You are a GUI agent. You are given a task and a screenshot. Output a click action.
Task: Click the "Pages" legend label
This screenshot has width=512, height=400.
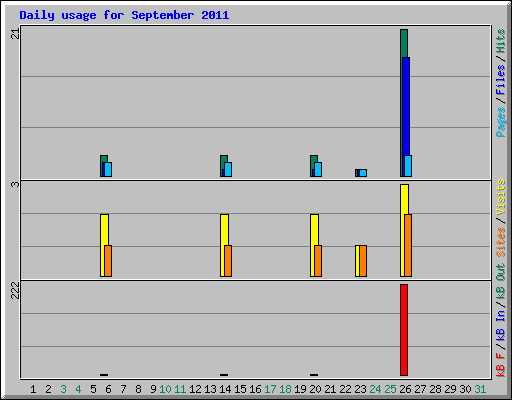(501, 122)
